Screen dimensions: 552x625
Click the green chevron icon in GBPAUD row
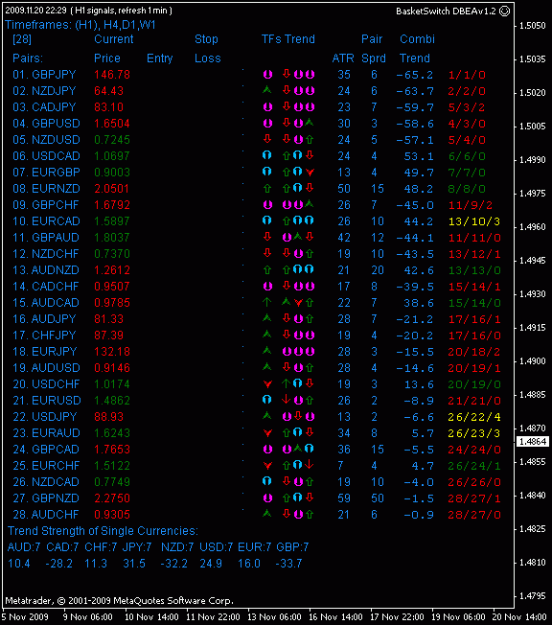298,237
